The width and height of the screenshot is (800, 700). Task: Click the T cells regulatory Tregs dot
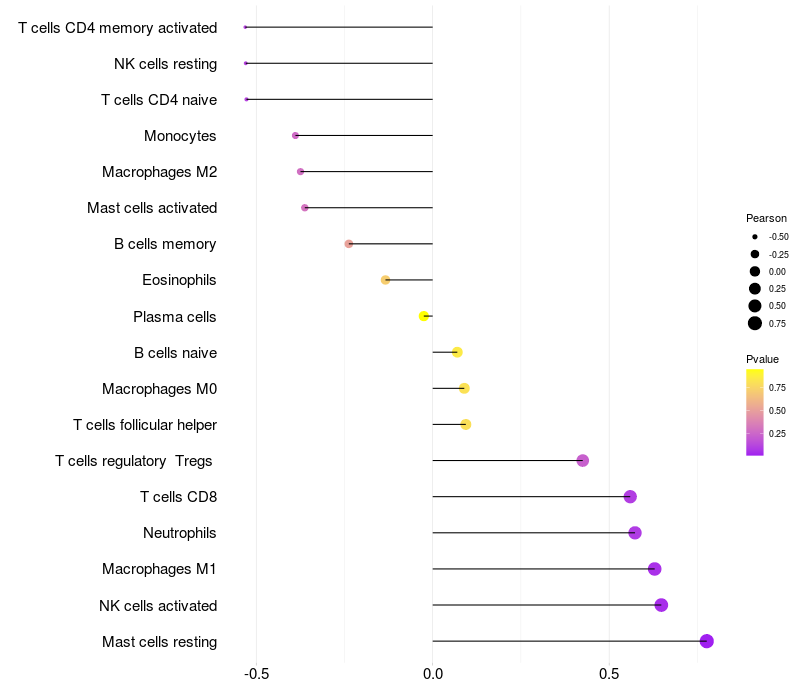pos(583,461)
